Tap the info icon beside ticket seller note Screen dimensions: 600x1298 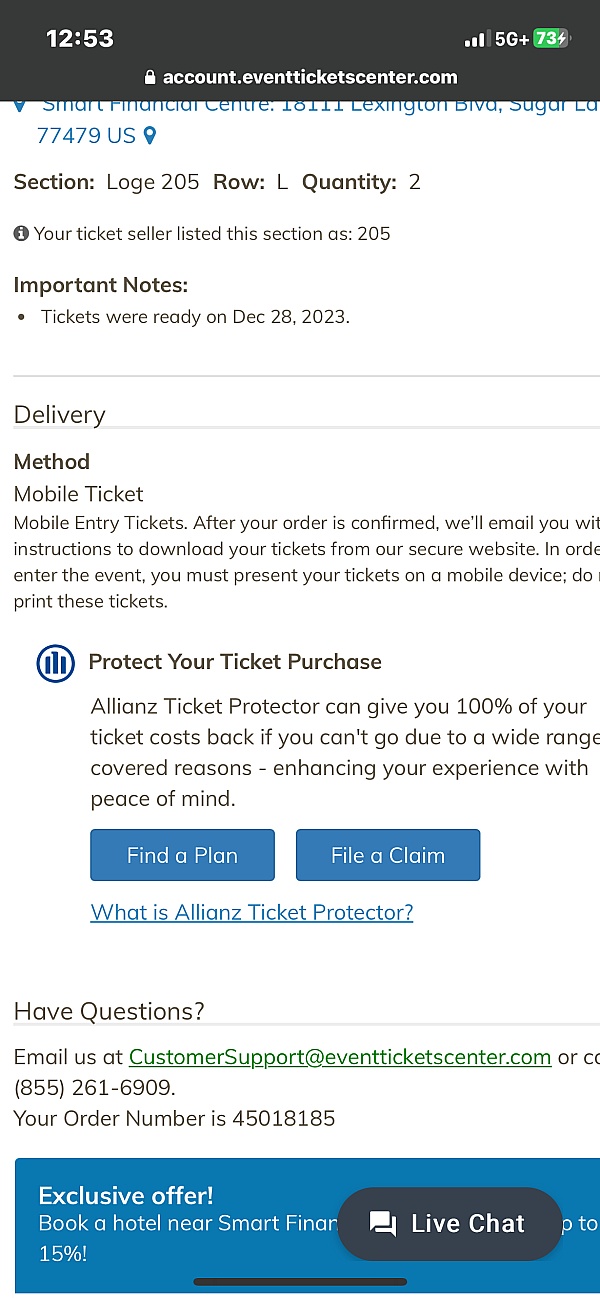pyautogui.click(x=21, y=234)
